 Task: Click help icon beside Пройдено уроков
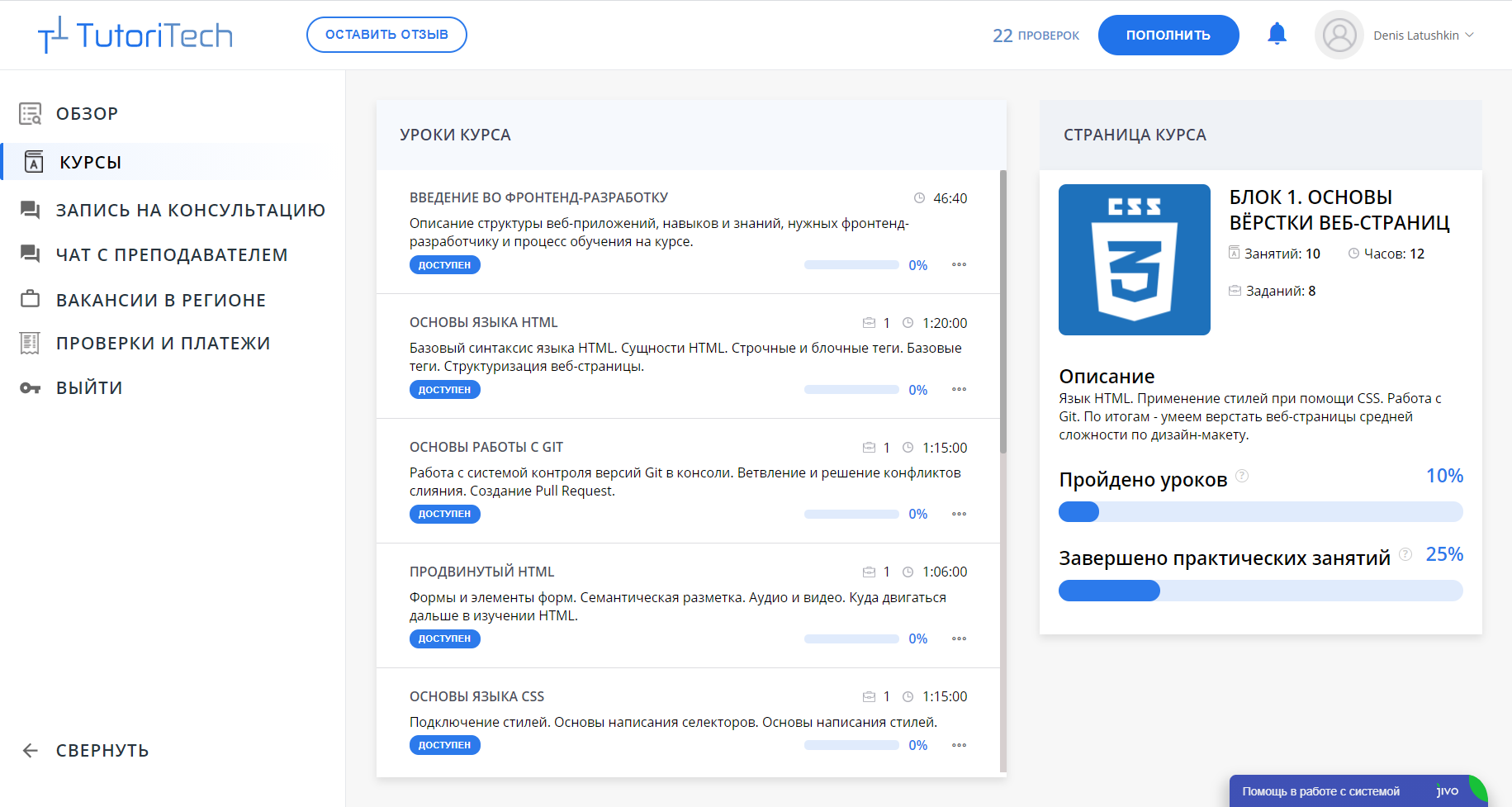pos(1242,477)
